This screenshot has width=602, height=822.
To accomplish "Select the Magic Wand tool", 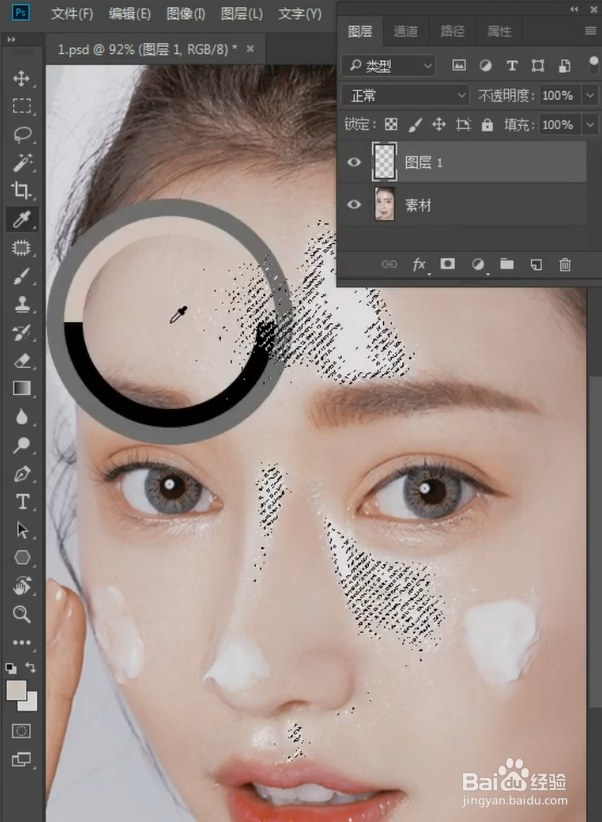I will click(x=22, y=163).
